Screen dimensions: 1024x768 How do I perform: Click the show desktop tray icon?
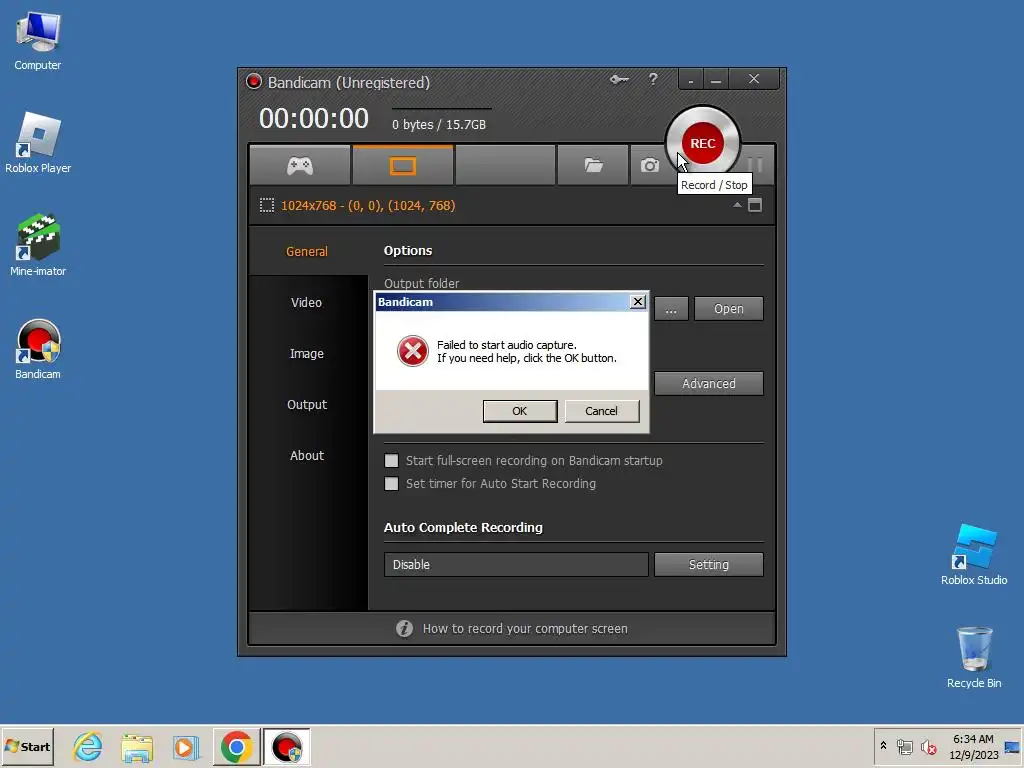(1012, 746)
